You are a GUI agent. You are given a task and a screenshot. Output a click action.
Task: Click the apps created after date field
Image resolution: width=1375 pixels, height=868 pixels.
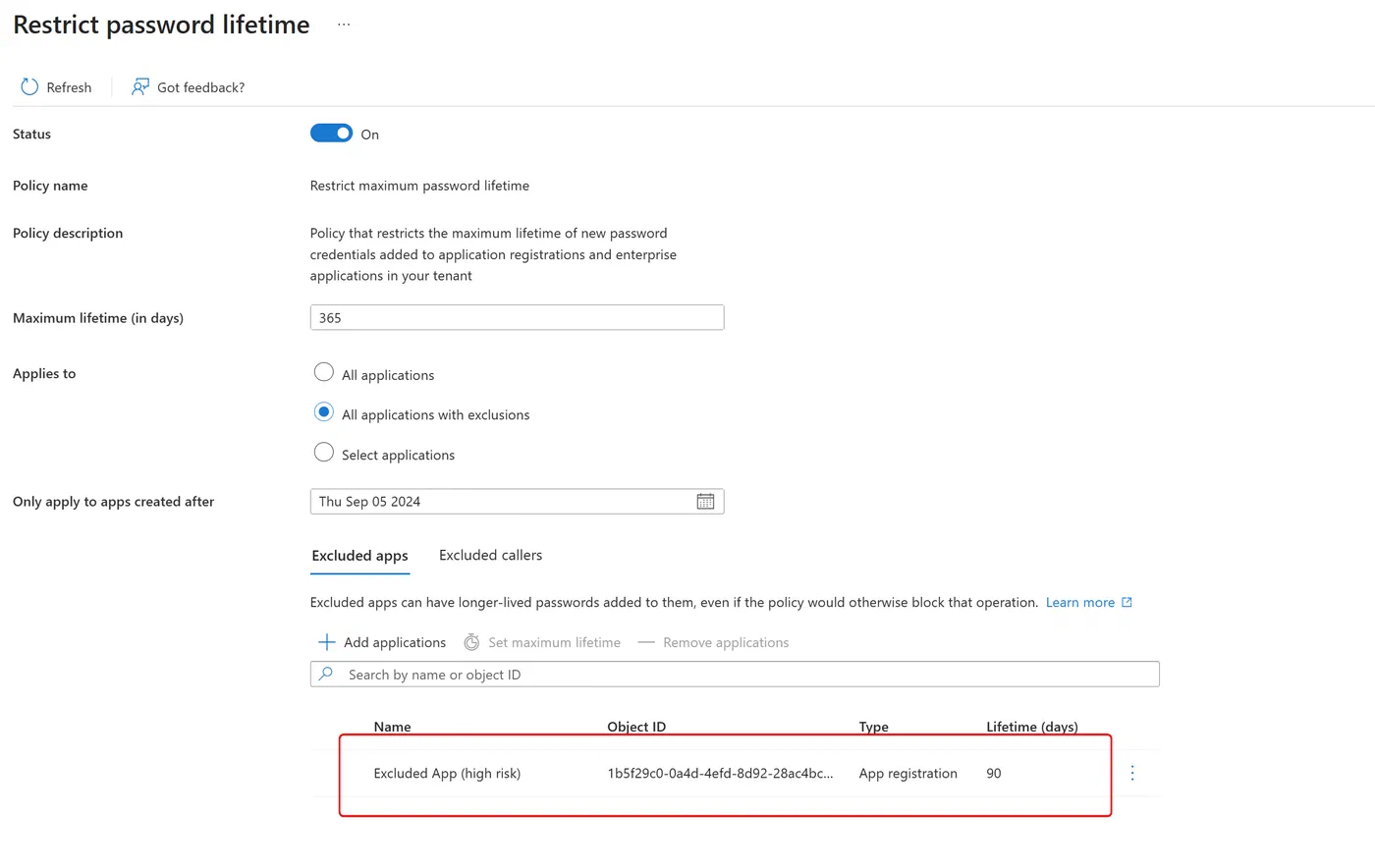[517, 502]
